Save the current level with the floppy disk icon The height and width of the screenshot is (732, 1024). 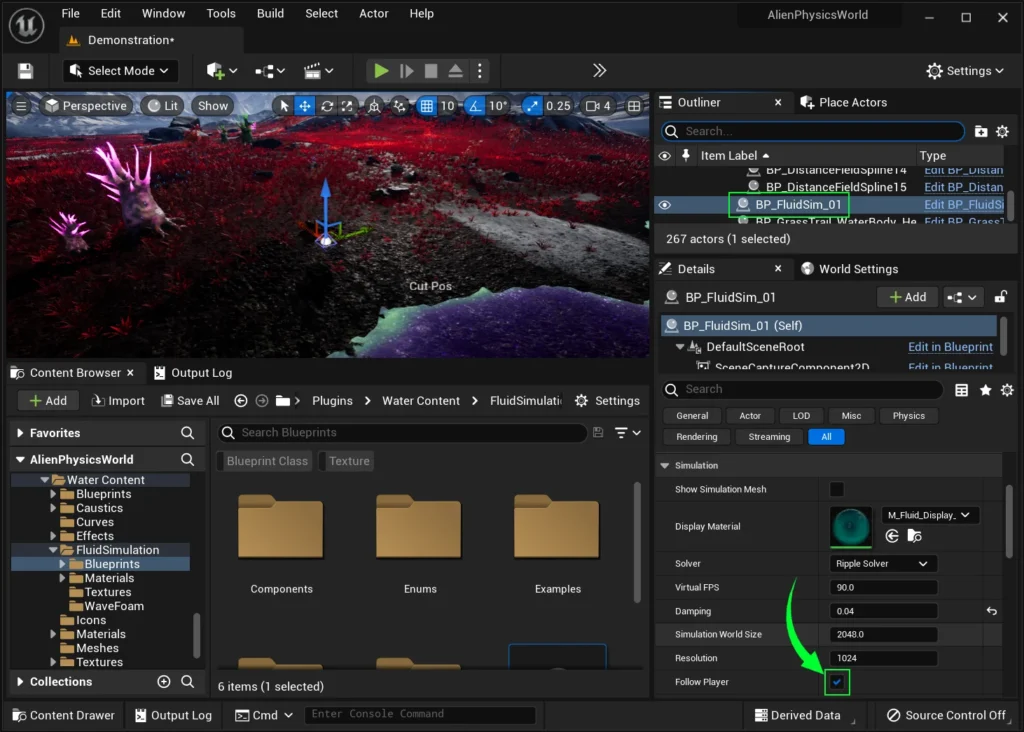coord(26,71)
